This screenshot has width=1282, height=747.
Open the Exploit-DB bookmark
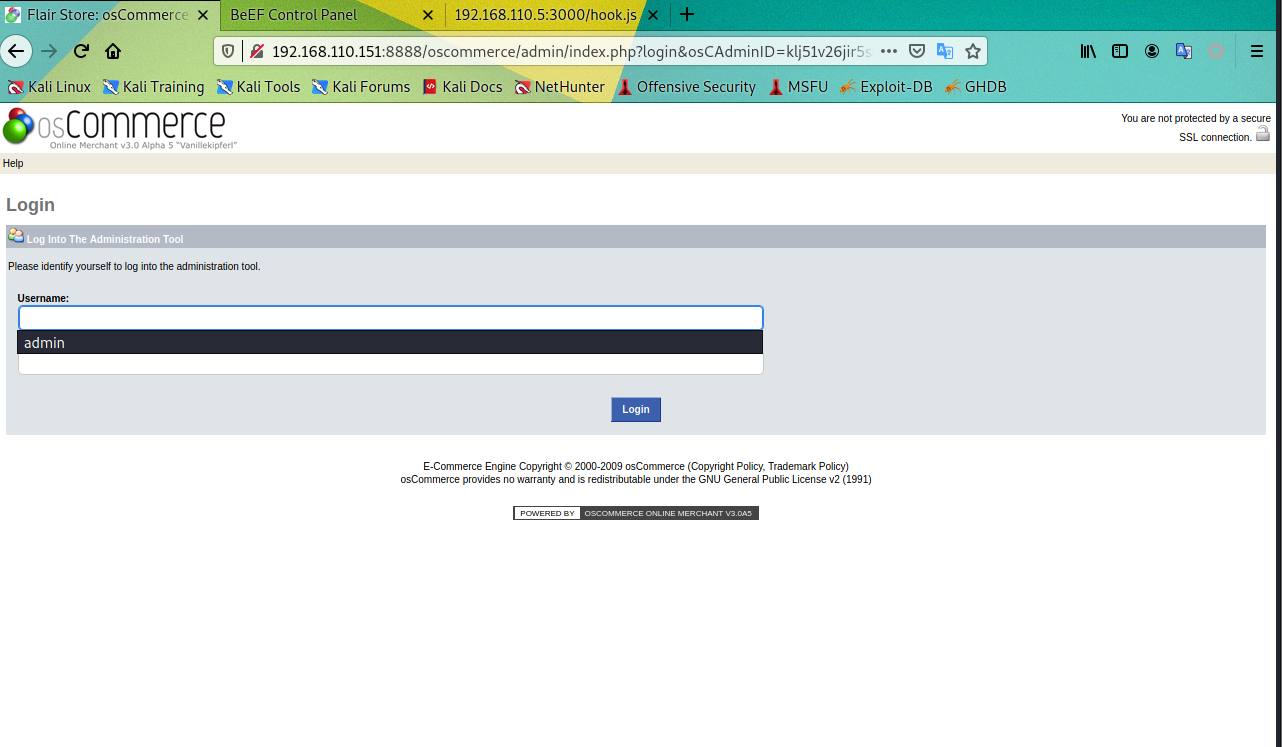(886, 87)
